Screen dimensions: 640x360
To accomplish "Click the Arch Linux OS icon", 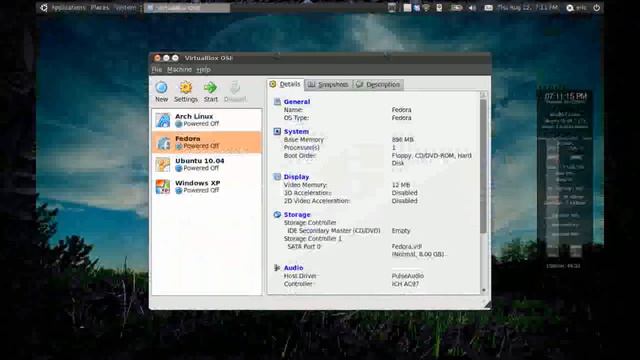I will pyautogui.click(x=162, y=120).
